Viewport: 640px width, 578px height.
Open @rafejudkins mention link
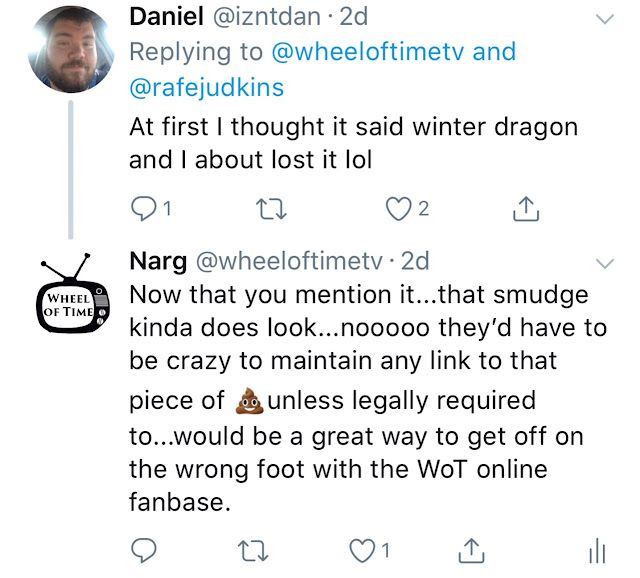pyautogui.click(x=206, y=88)
